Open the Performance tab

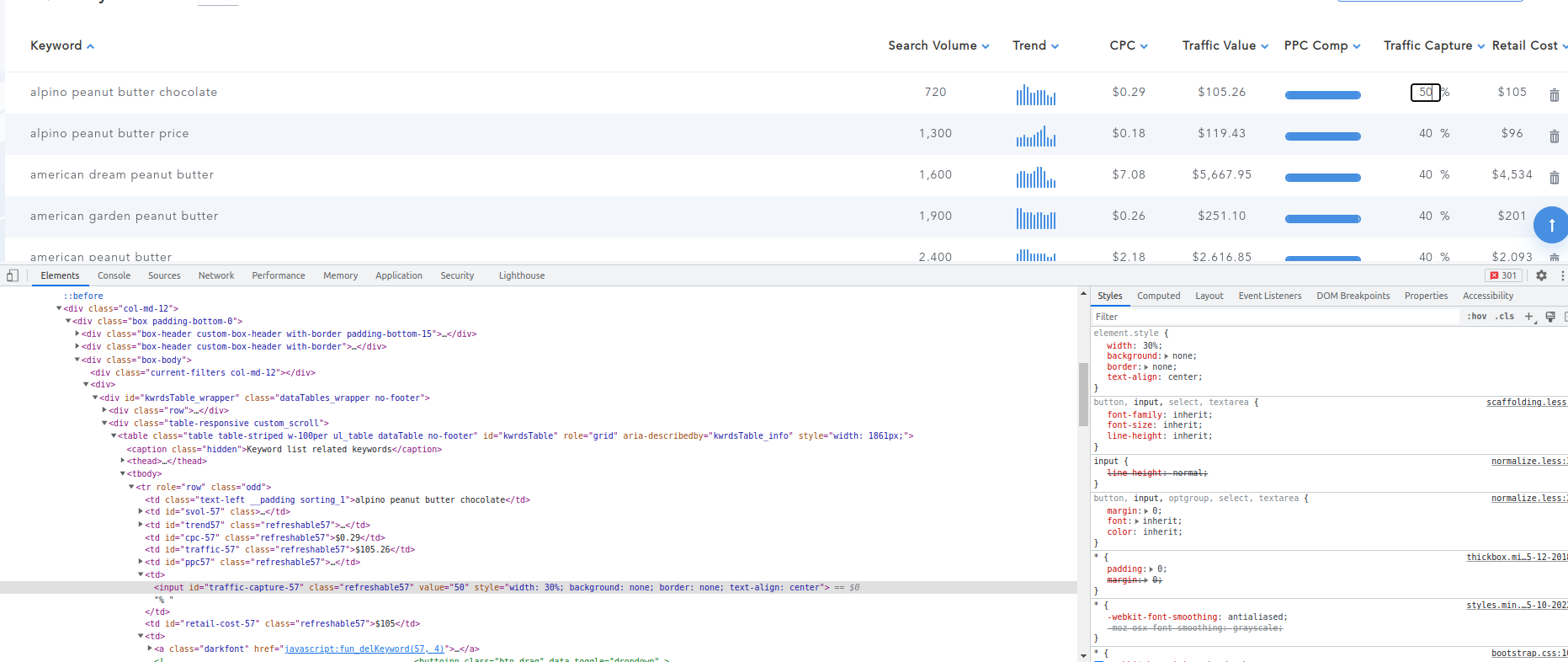click(279, 275)
